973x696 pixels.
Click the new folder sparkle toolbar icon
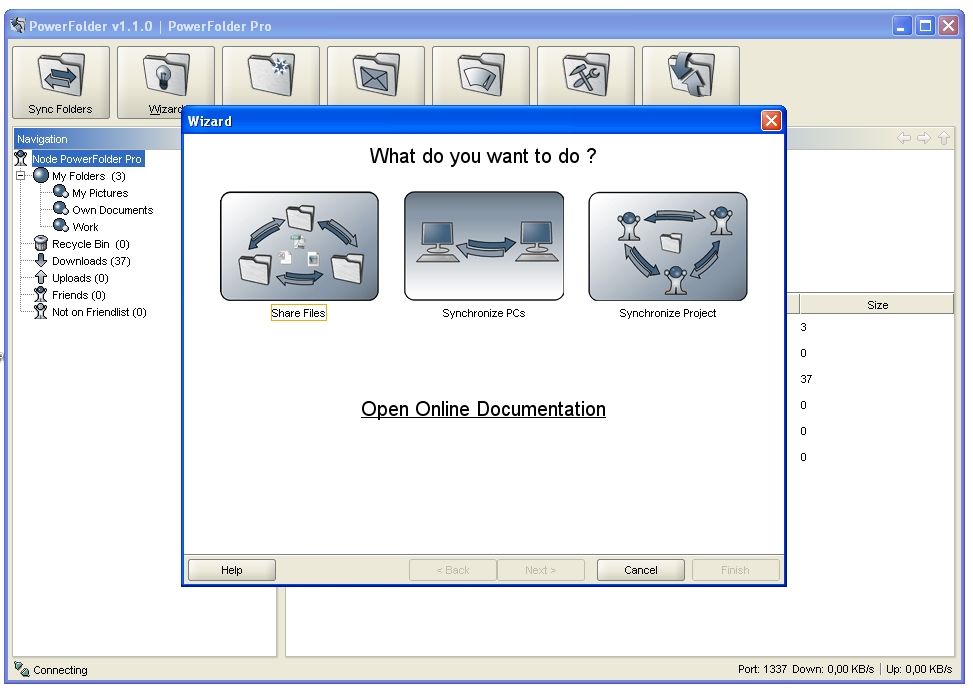271,75
